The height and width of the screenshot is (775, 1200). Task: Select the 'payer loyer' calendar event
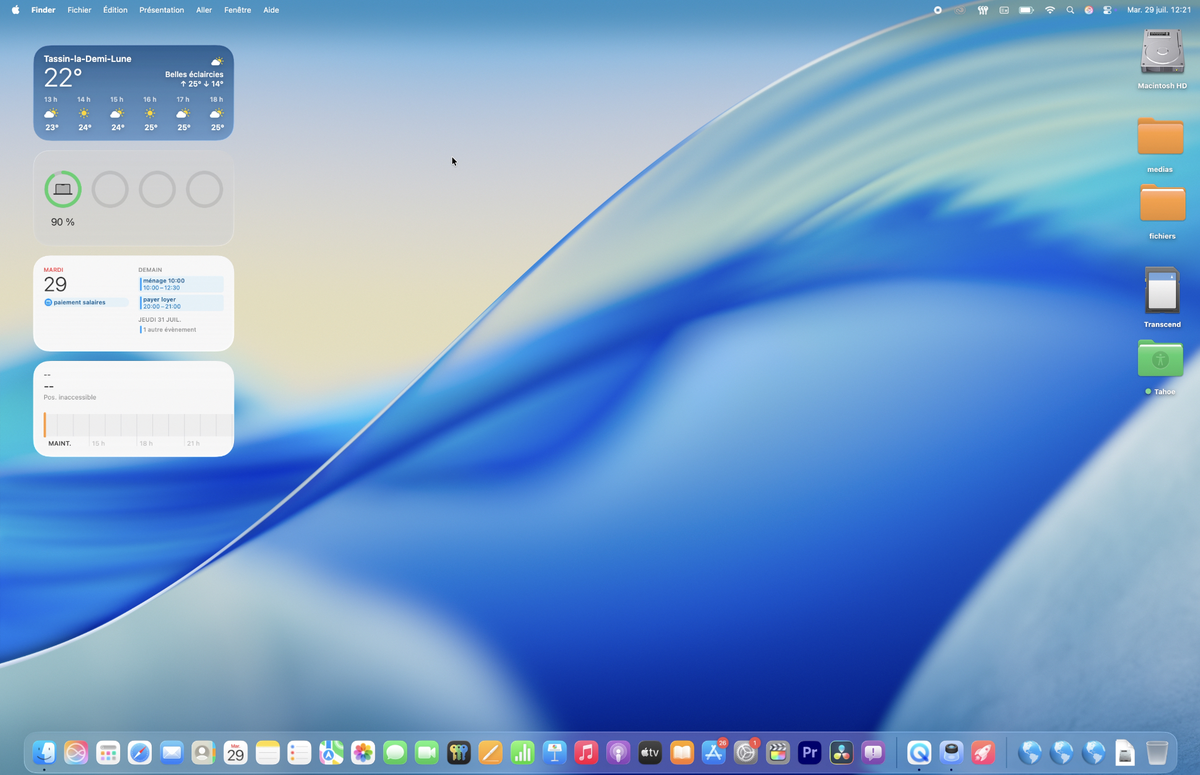pos(179,301)
